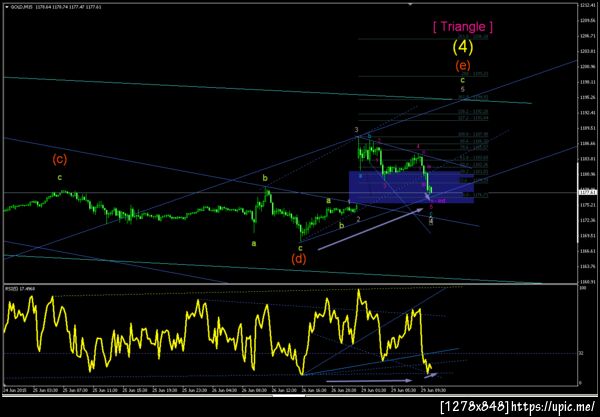Click the RSI level 32 axis label
The width and height of the screenshot is (600, 417).
581,353
